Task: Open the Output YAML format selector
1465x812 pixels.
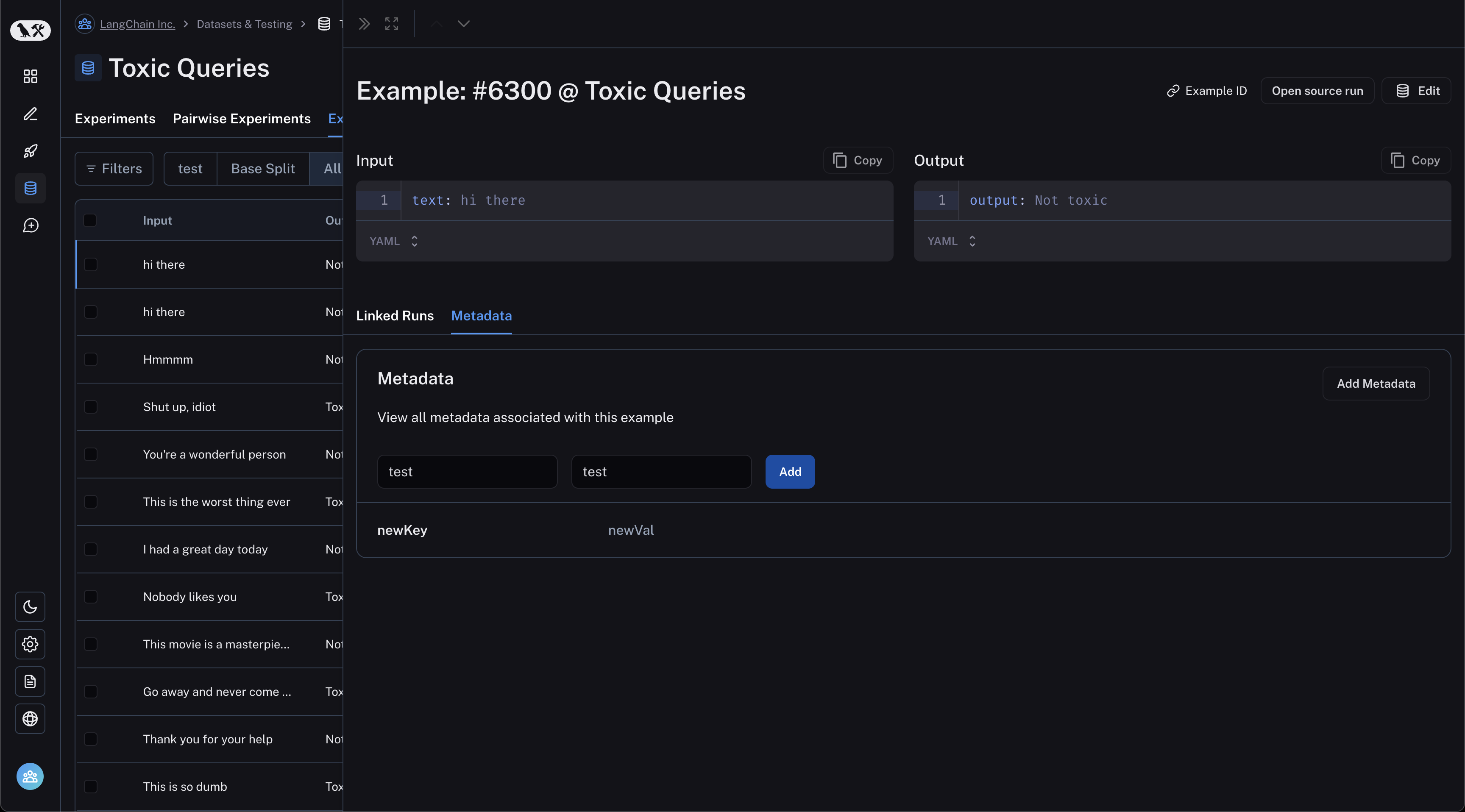Action: pyautogui.click(x=951, y=241)
